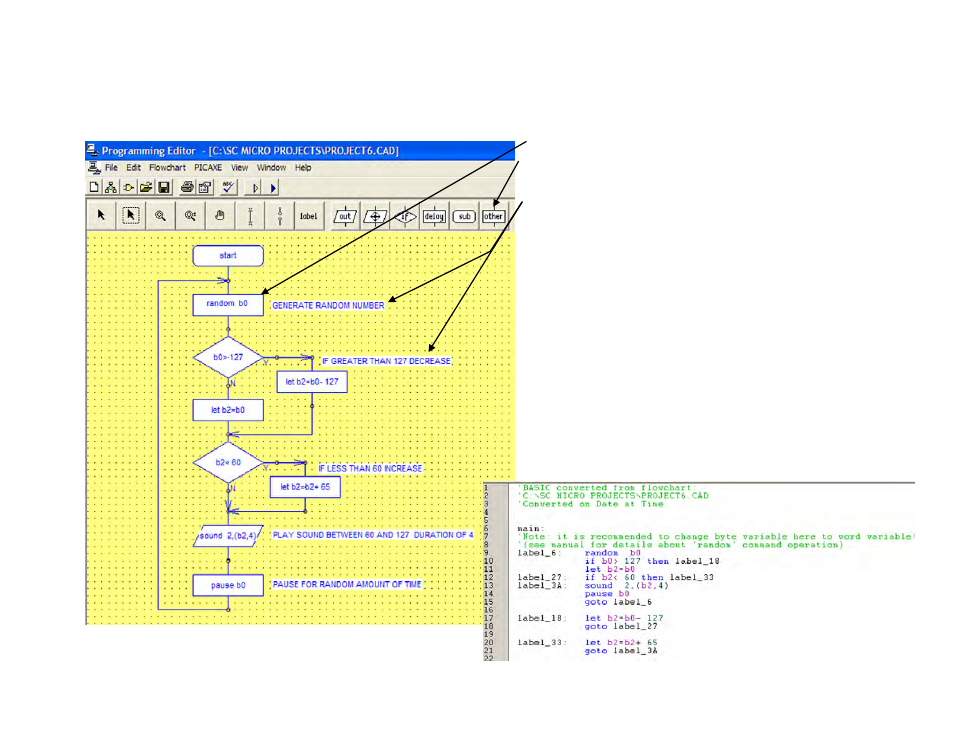
Task: Click the 'main:' line in code window
Action: point(531,528)
